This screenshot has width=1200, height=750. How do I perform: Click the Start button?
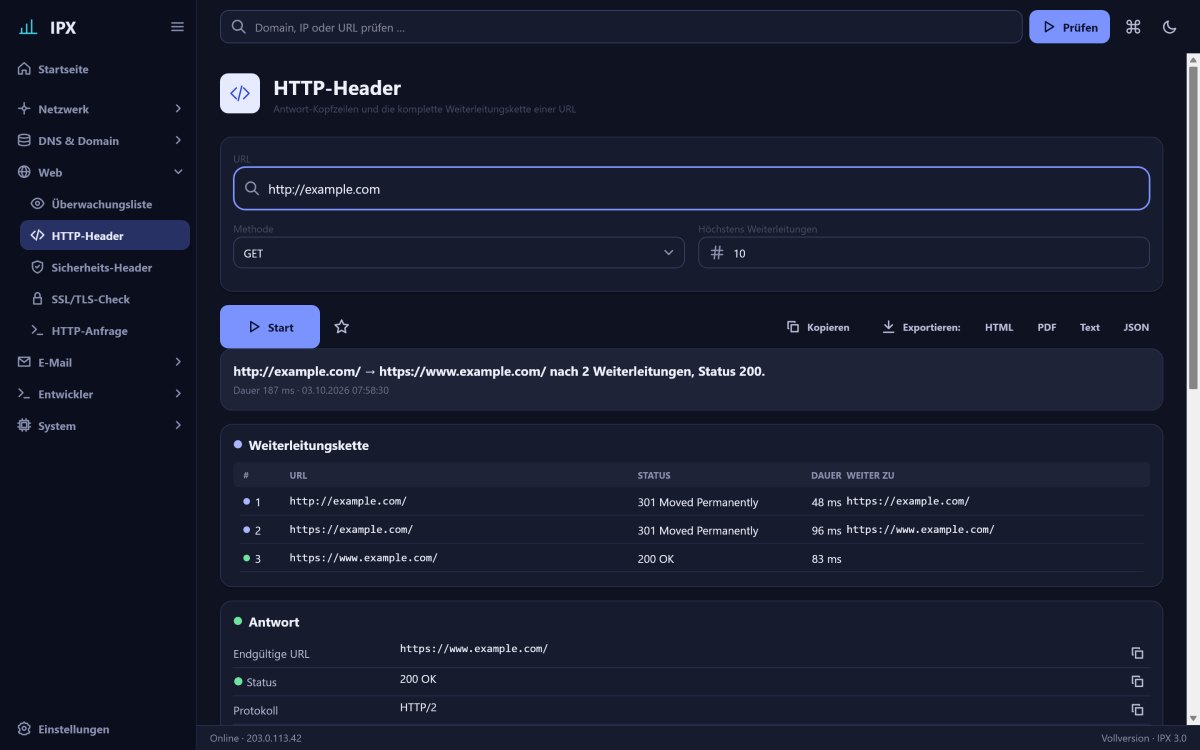pos(270,327)
